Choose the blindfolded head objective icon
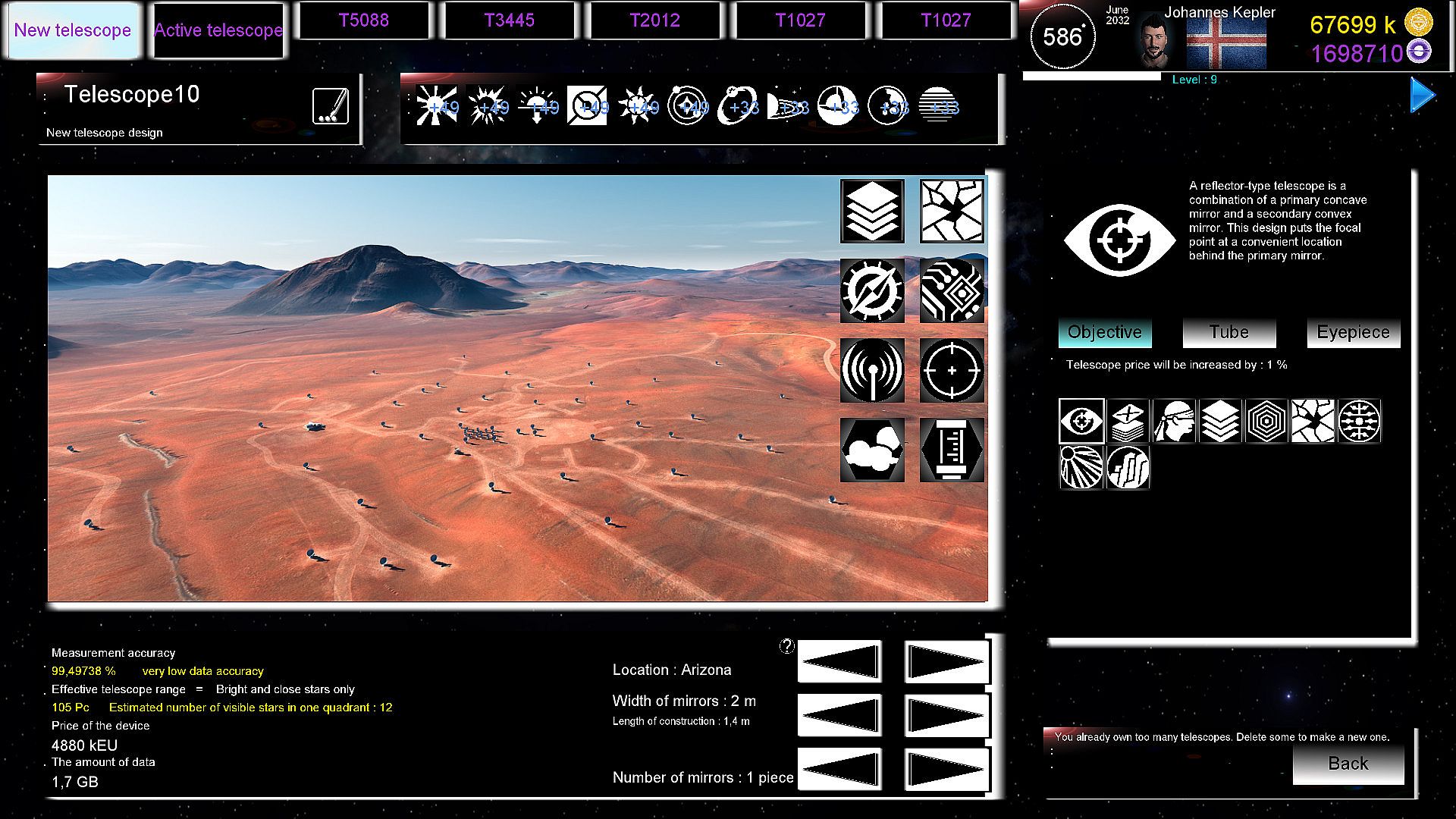The image size is (1456, 819). pyautogui.click(x=1174, y=421)
